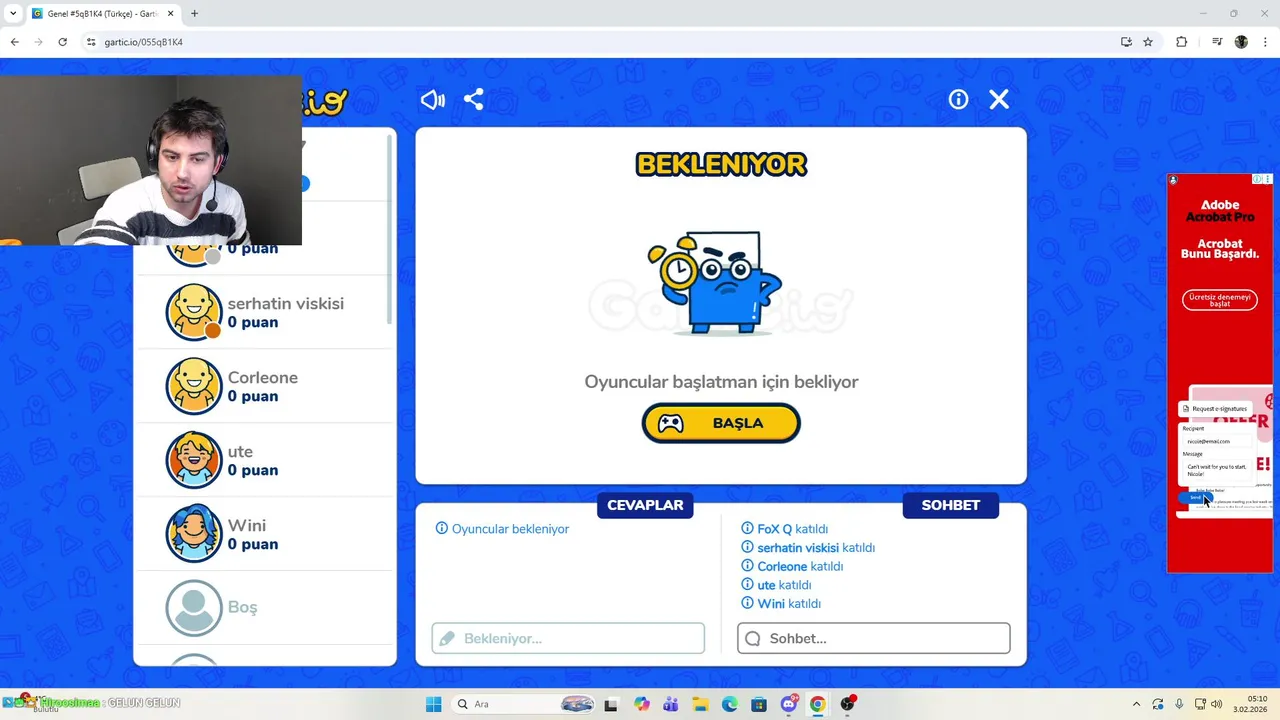Go forward in browser

pyautogui.click(x=38, y=42)
